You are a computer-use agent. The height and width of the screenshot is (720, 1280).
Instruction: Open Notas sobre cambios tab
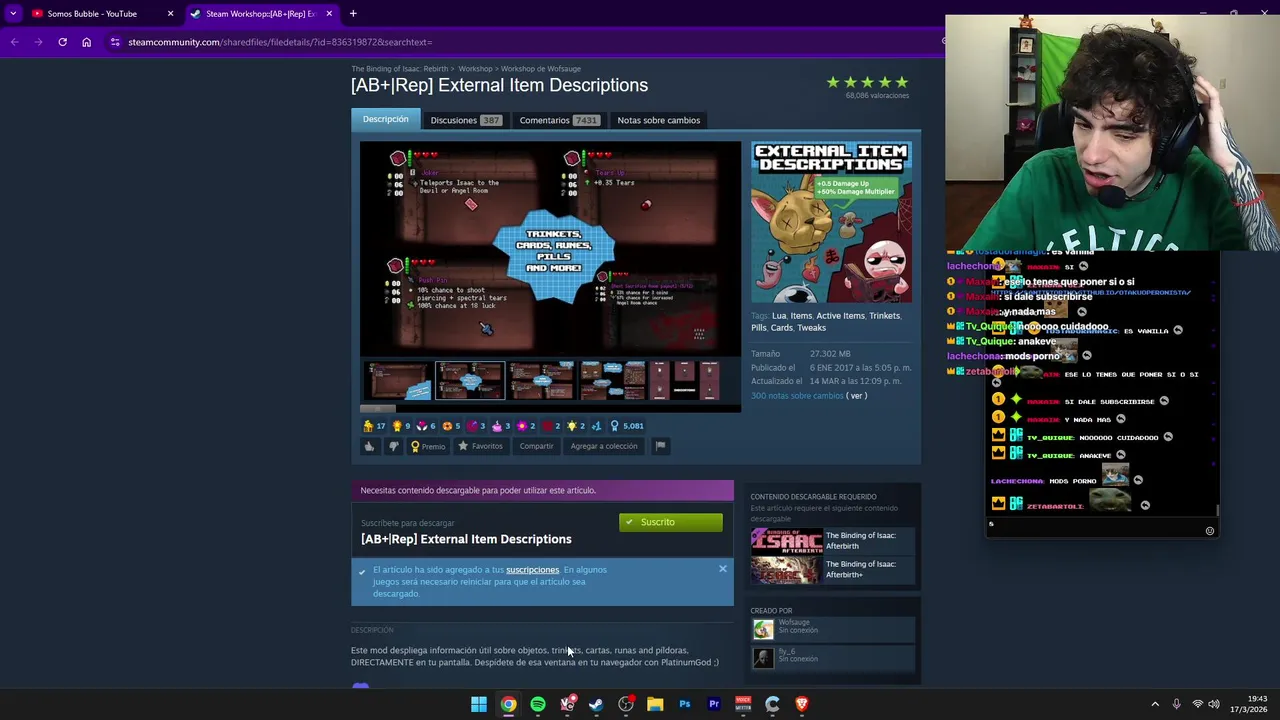(658, 120)
